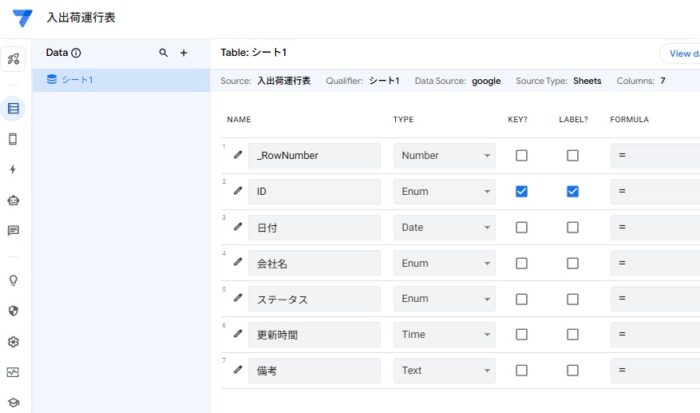Click the edit pencil for ID column
The width and height of the screenshot is (700, 413).
pos(238,191)
